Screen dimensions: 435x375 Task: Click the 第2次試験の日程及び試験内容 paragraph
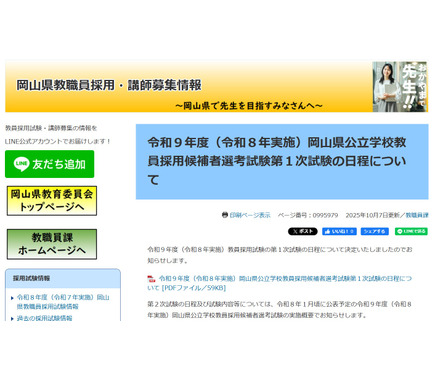coord(280,310)
